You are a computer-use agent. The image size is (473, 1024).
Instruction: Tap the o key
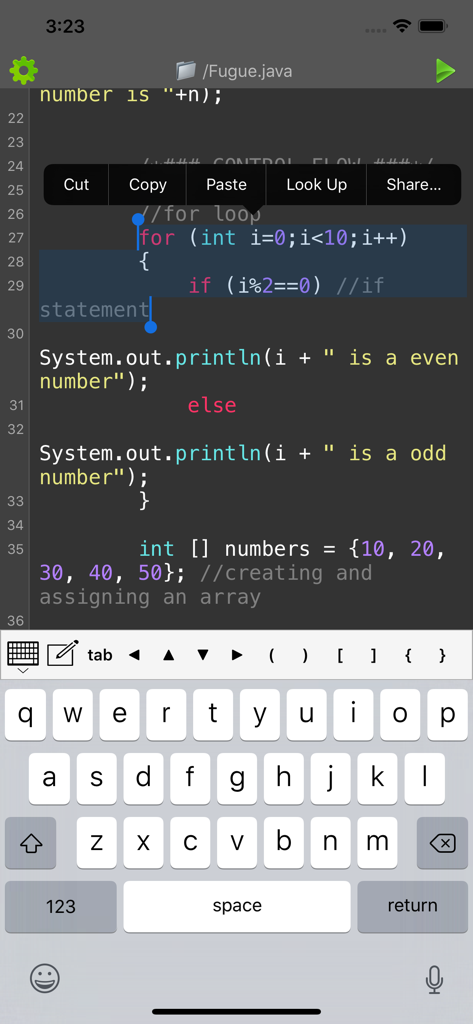[400, 714]
